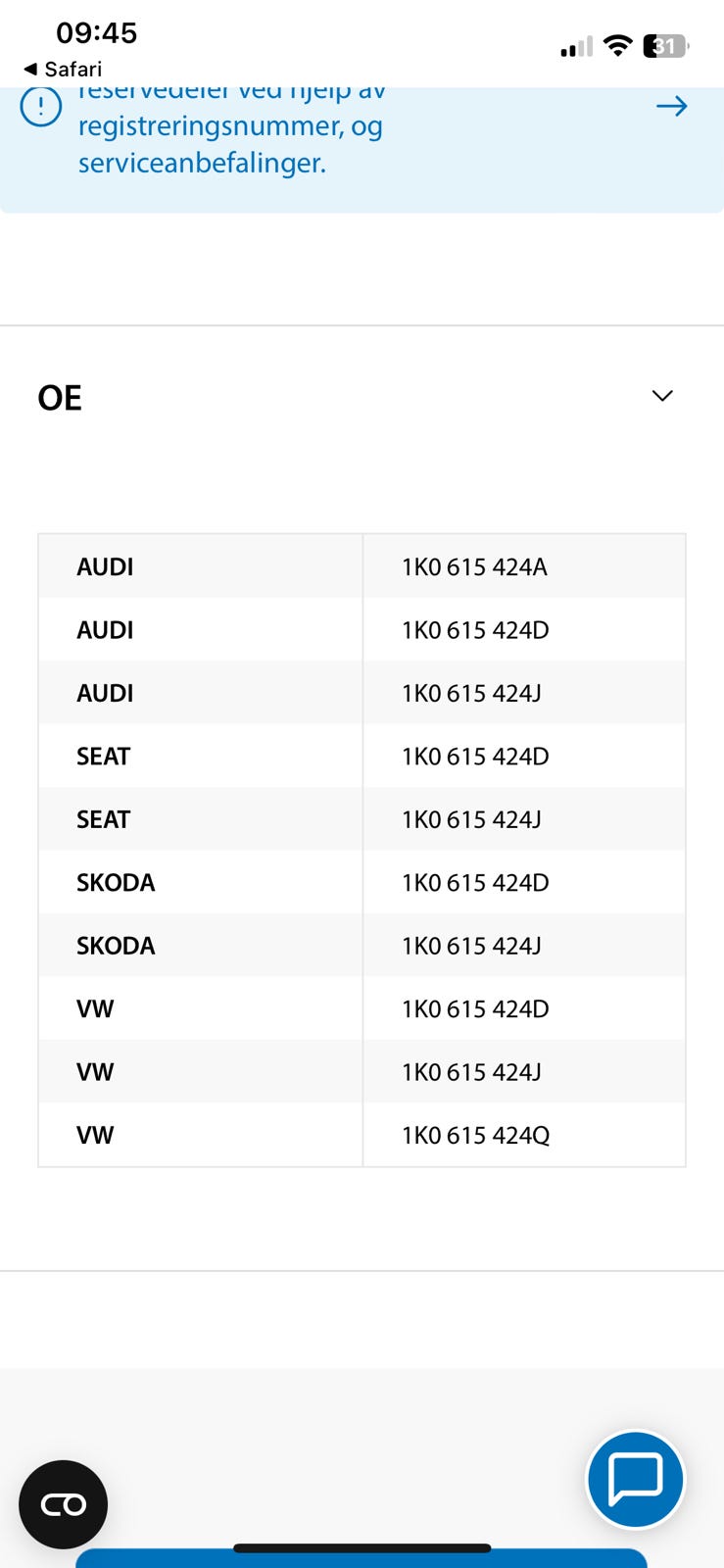
Task: Tap the battery level indicator
Action: tap(665, 46)
